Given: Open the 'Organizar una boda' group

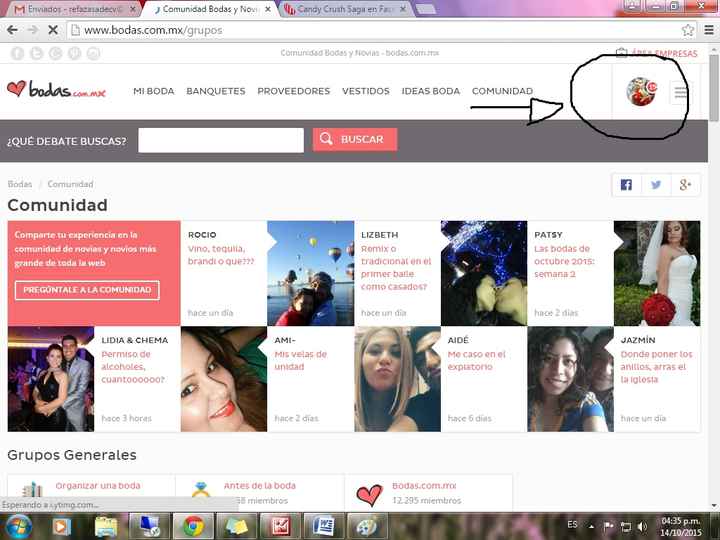Looking at the screenshot, I should point(98,486).
